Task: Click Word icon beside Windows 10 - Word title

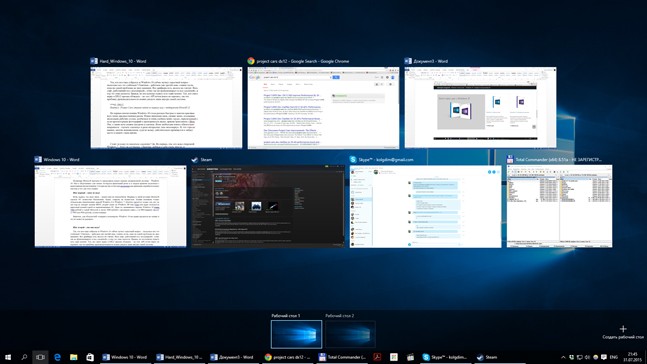Action: (38, 159)
